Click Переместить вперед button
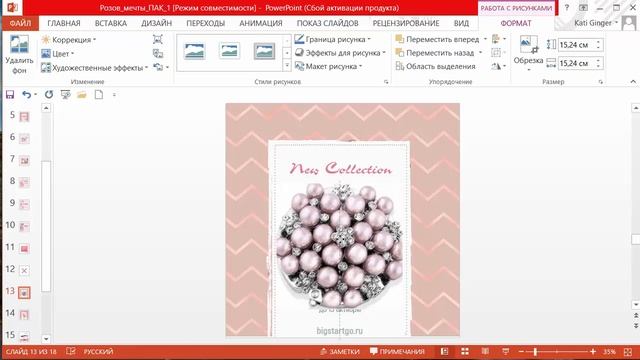Image resolution: width=640 pixels, height=360 pixels. (x=438, y=39)
